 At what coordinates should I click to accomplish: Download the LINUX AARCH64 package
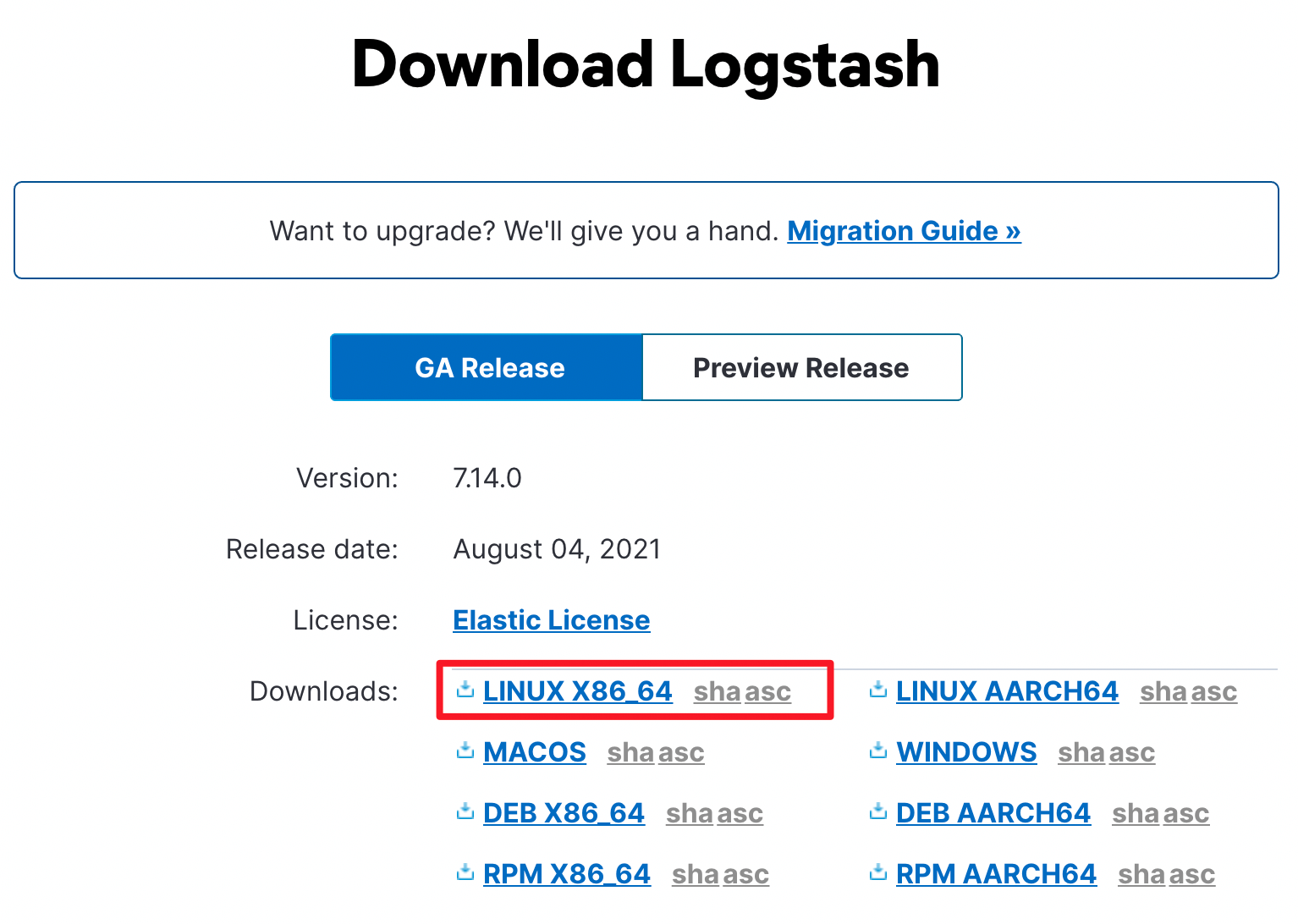point(1007,691)
